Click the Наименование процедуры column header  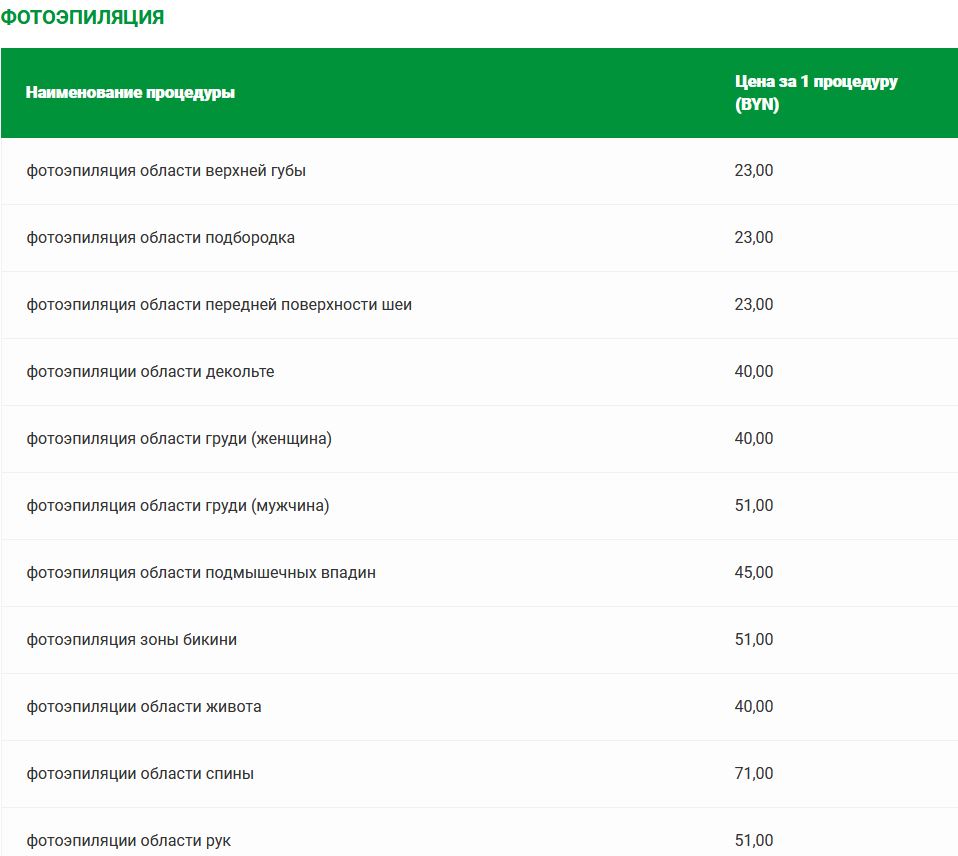click(130, 93)
